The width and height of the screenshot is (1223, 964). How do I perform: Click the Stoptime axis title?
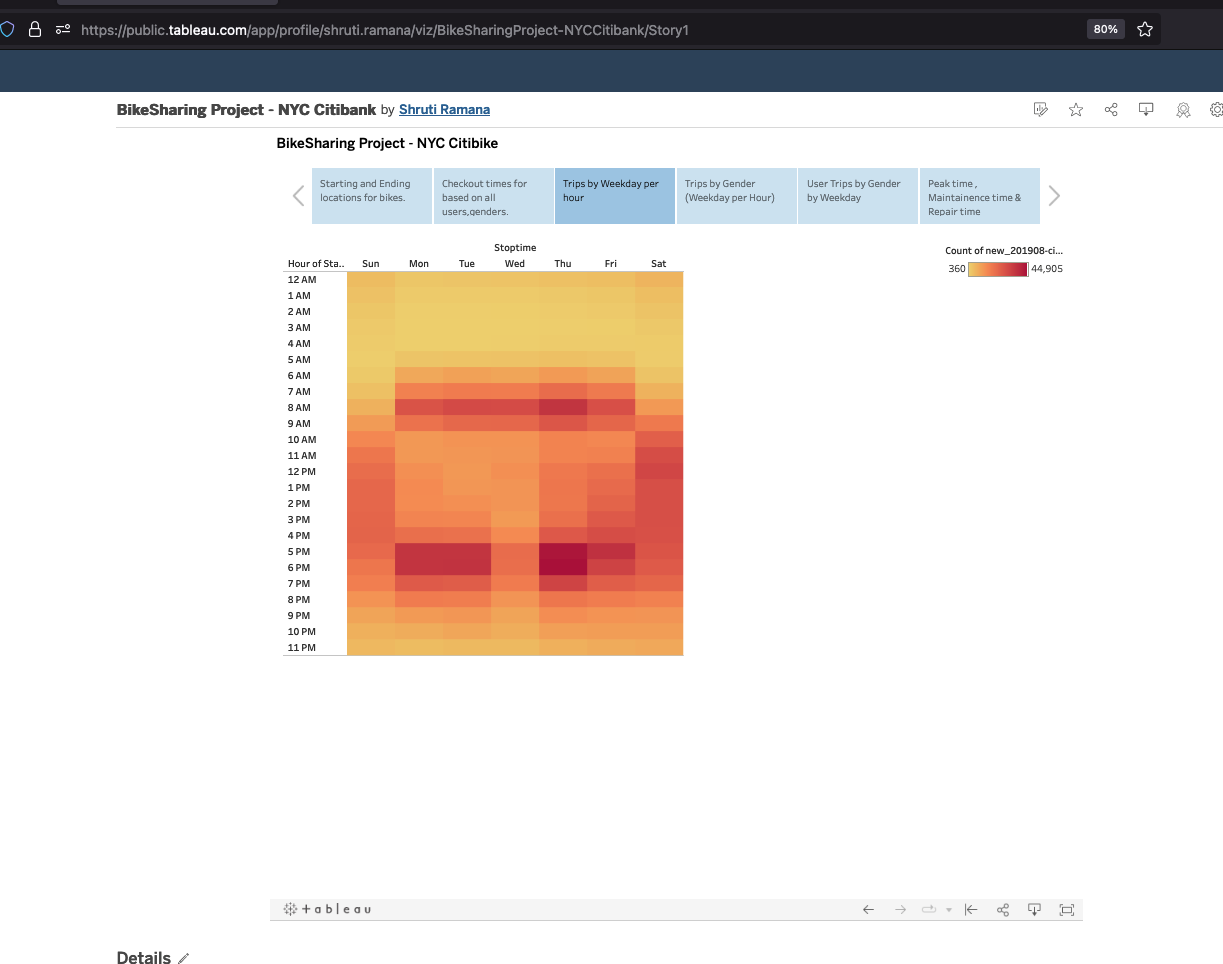(515, 247)
